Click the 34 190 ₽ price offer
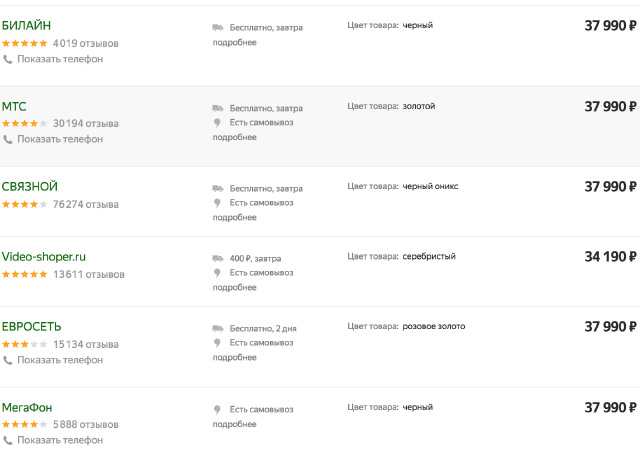Viewport: 640px width, 462px height. [610, 257]
